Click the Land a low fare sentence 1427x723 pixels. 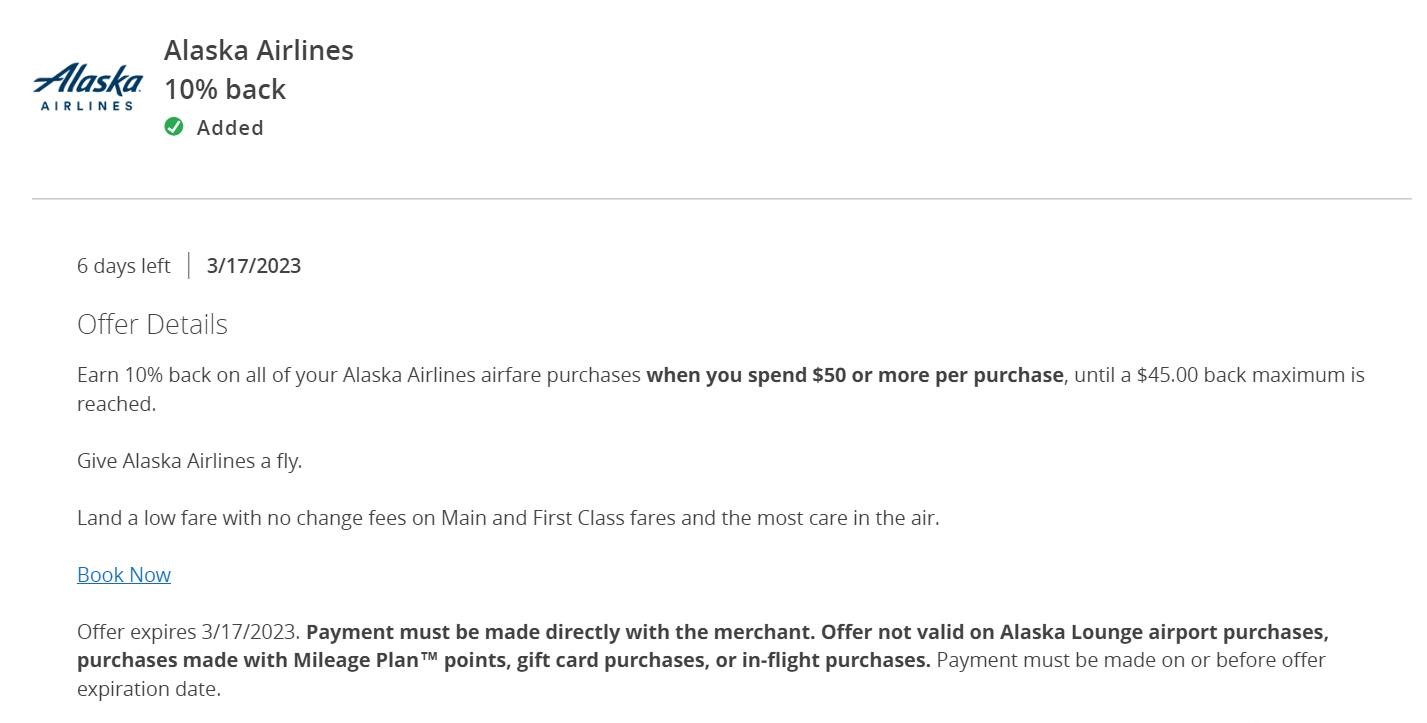pos(508,518)
